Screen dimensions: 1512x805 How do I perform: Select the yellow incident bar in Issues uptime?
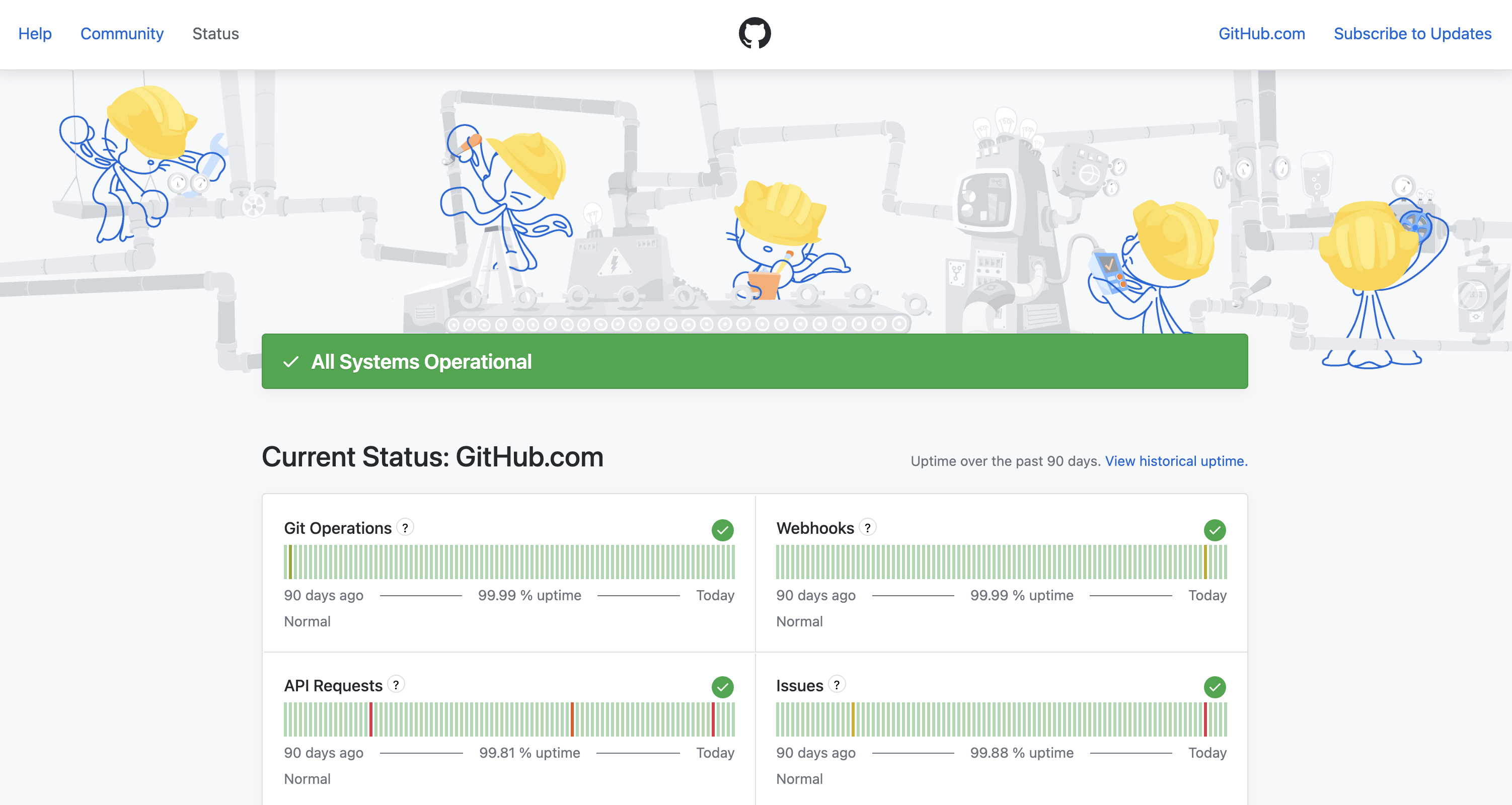853,719
